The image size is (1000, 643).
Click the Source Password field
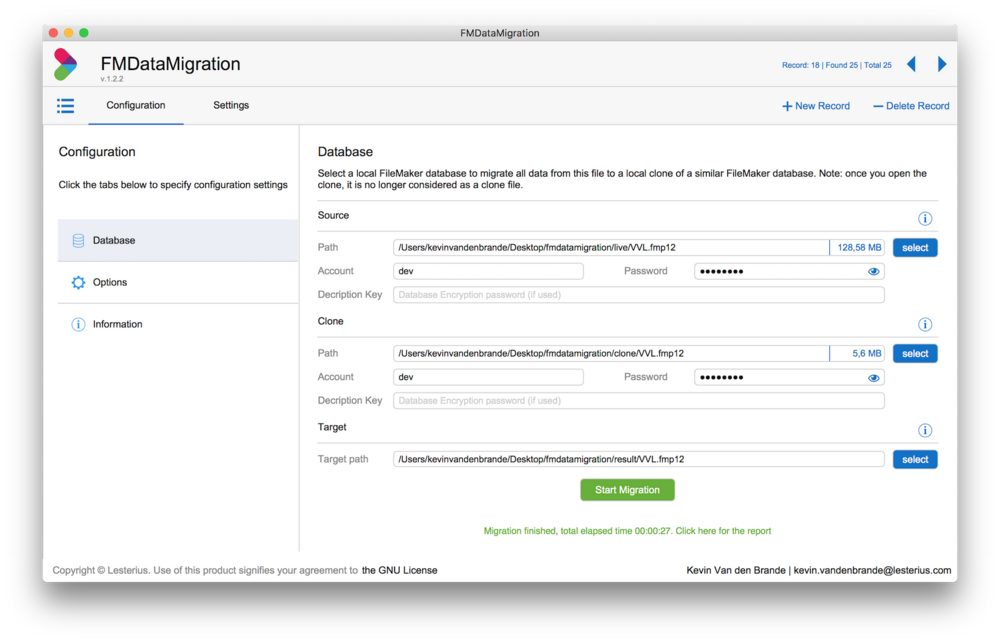pyautogui.click(x=789, y=271)
